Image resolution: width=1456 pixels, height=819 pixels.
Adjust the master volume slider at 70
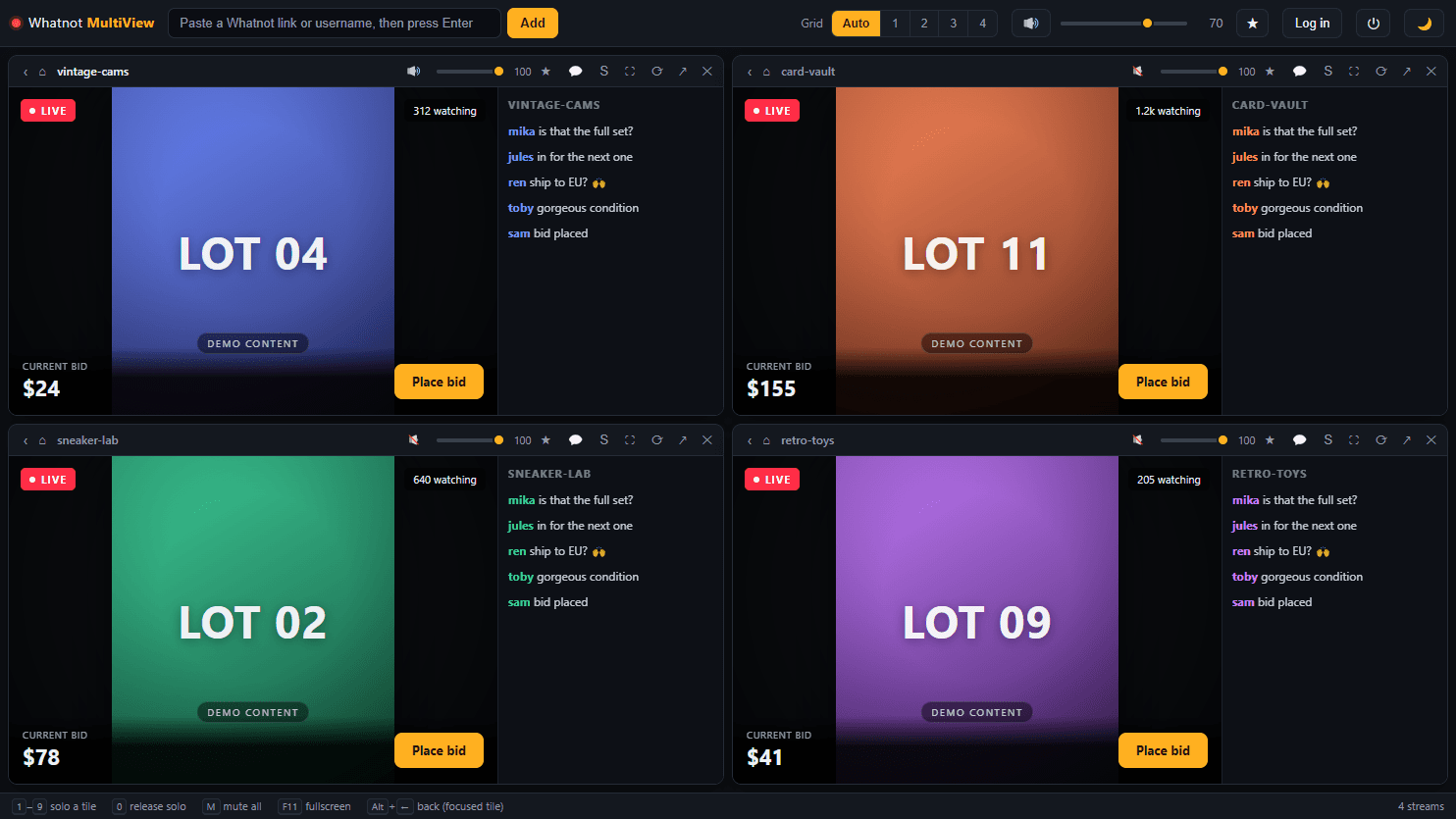coord(1123,24)
